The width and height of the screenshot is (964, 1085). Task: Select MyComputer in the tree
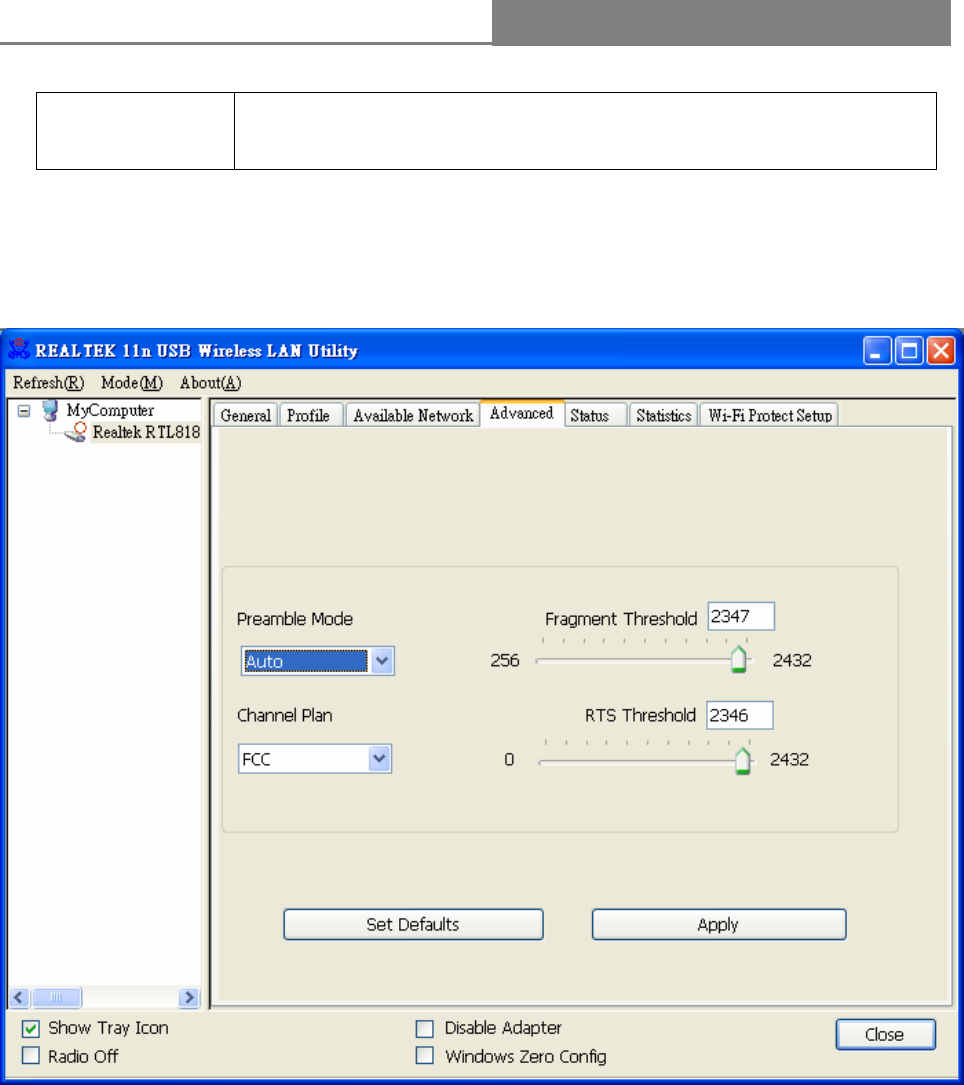pos(110,410)
